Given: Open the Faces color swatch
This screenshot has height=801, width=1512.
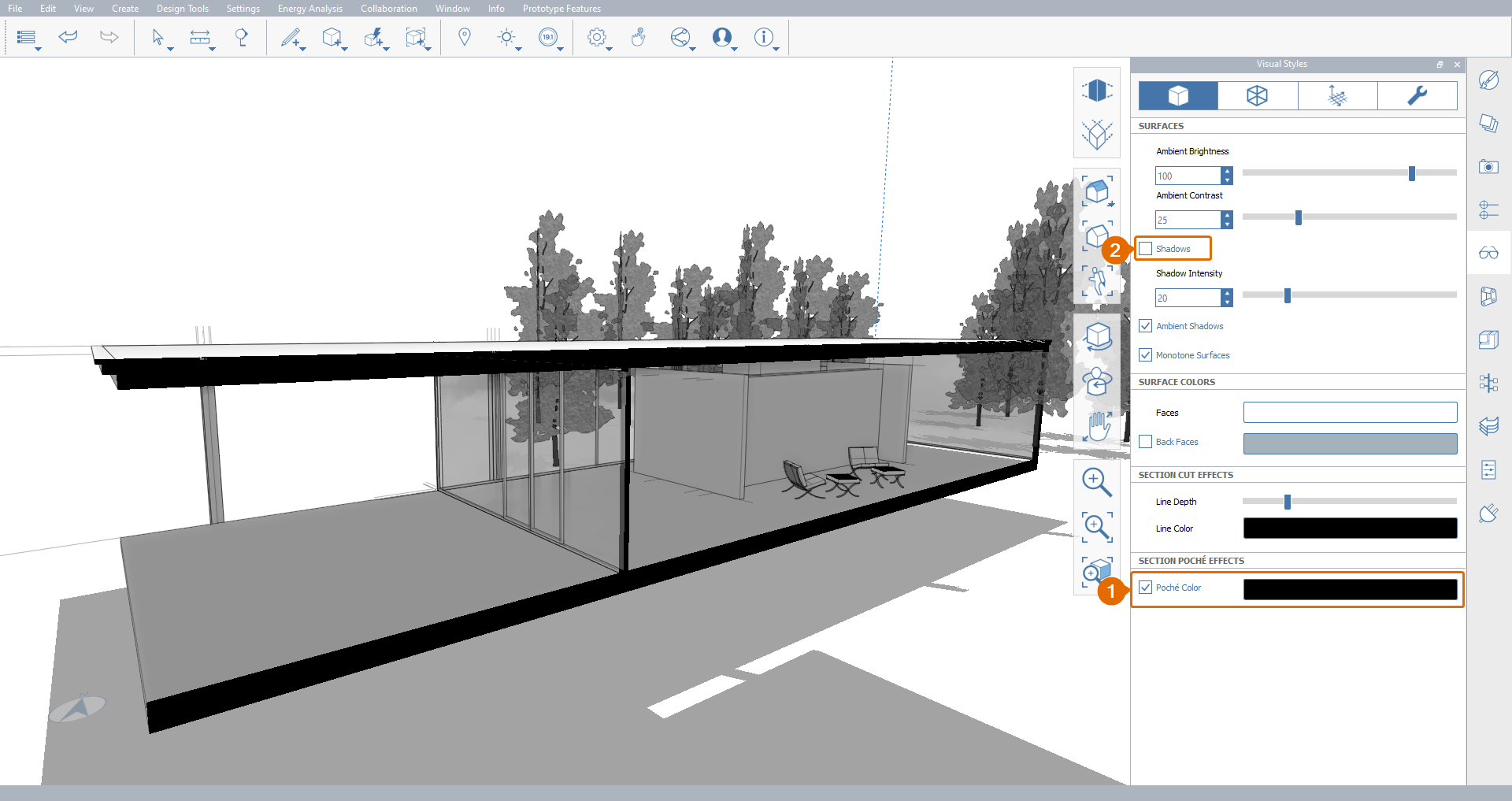Looking at the screenshot, I should point(1351,413).
